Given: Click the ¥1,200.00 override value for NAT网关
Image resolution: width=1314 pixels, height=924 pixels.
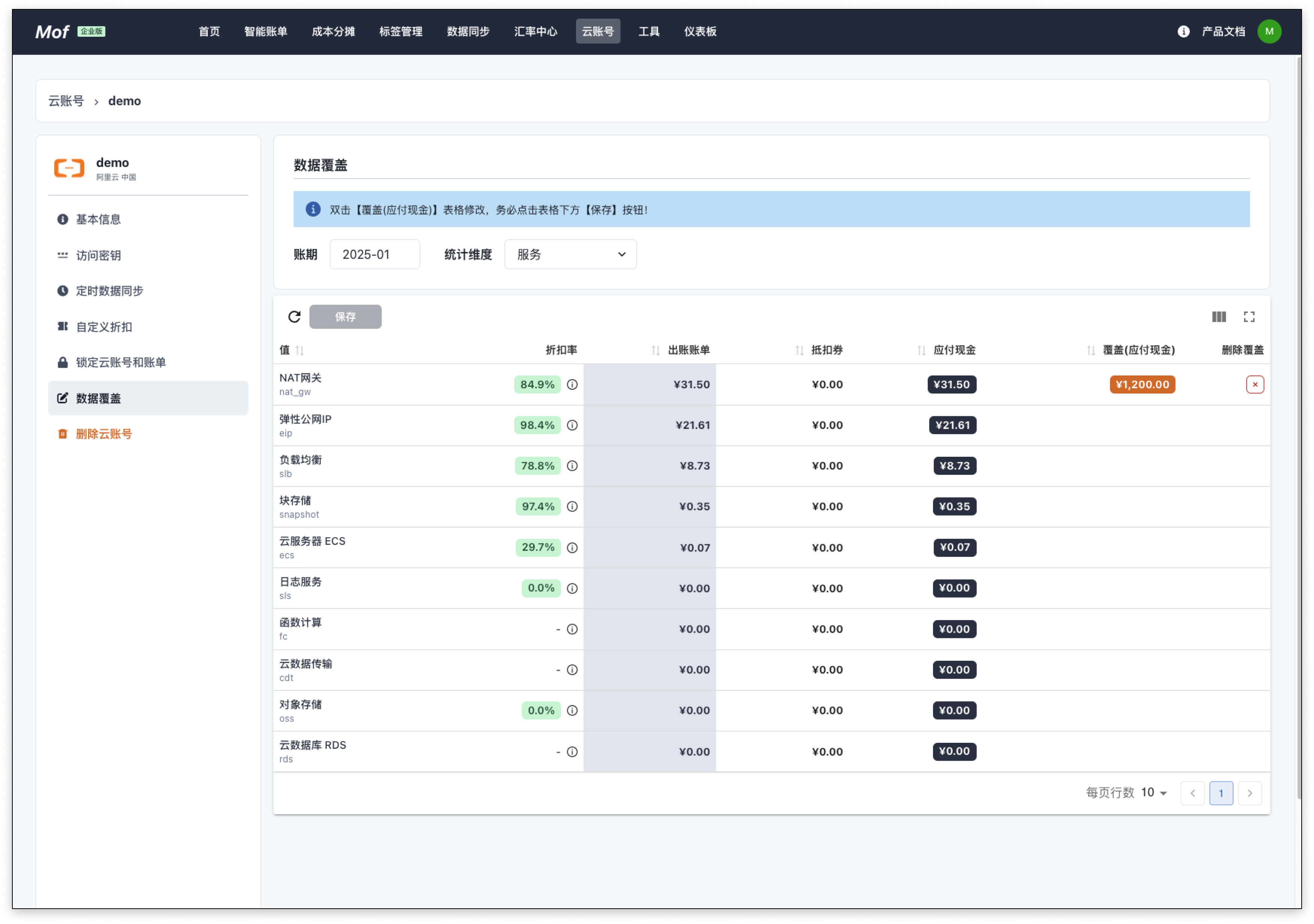Looking at the screenshot, I should [1142, 385].
